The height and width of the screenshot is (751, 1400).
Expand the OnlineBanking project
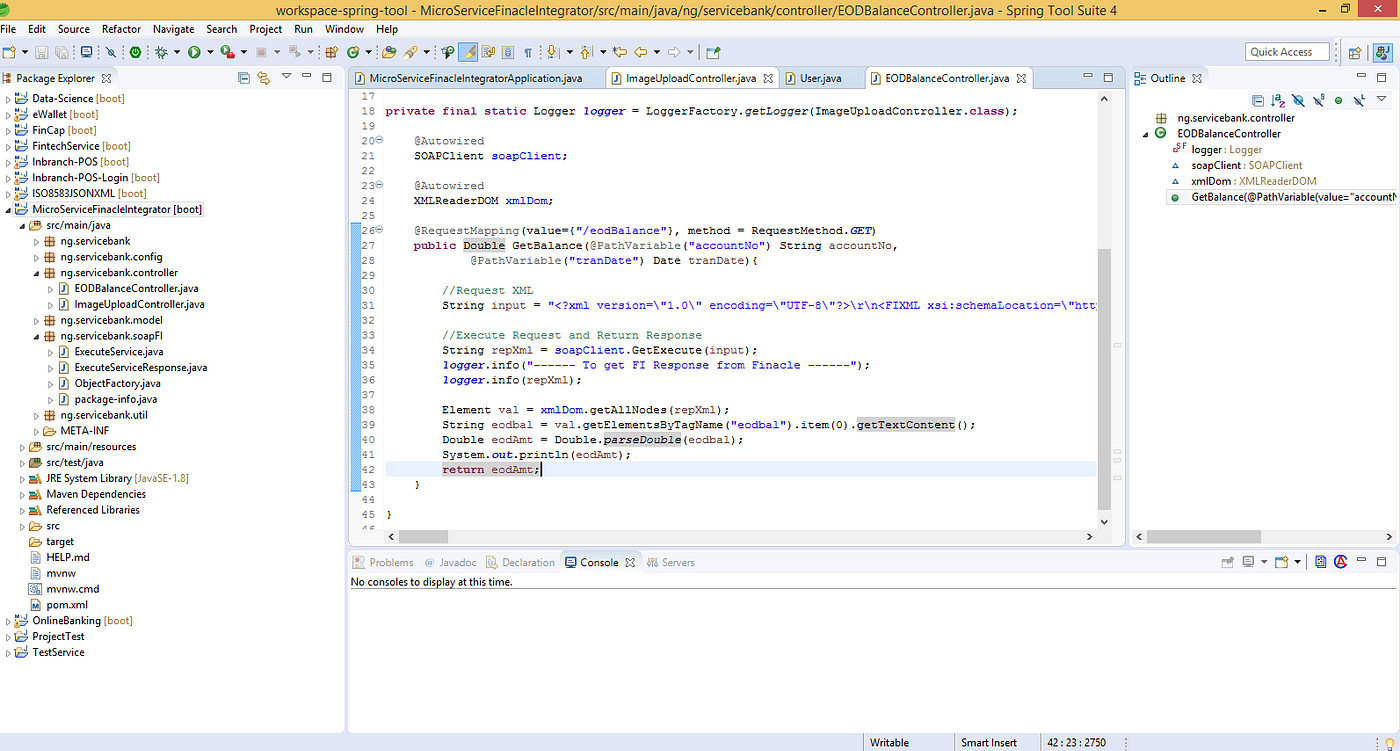tap(8, 620)
